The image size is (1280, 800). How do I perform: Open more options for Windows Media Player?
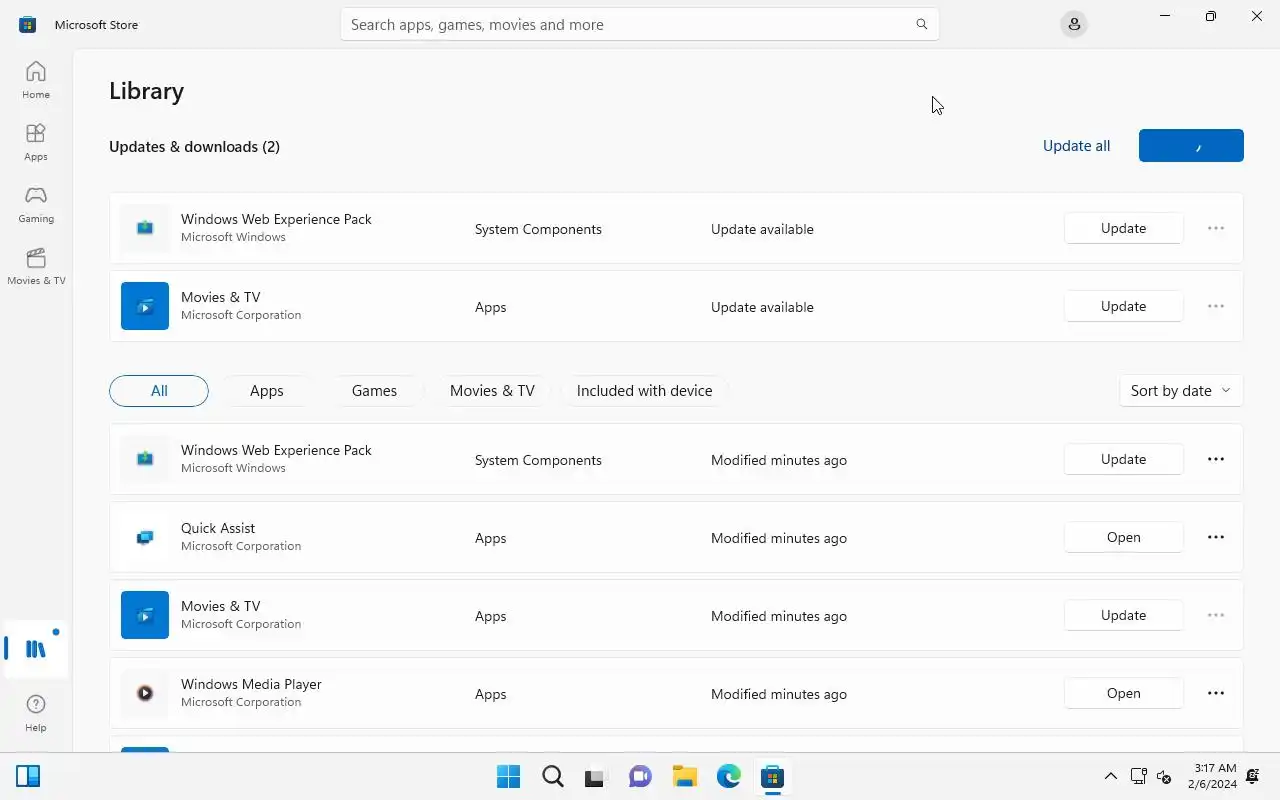pos(1216,693)
